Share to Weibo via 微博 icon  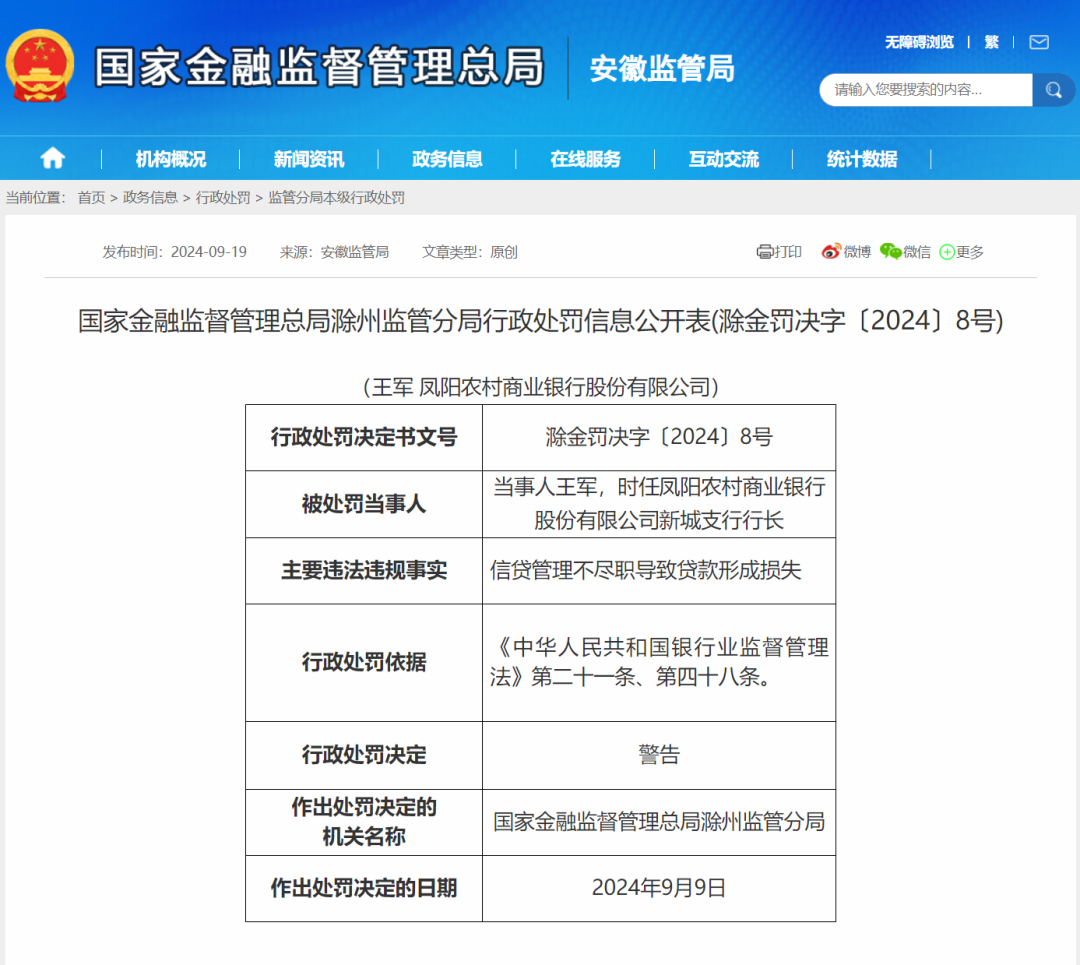pos(847,252)
